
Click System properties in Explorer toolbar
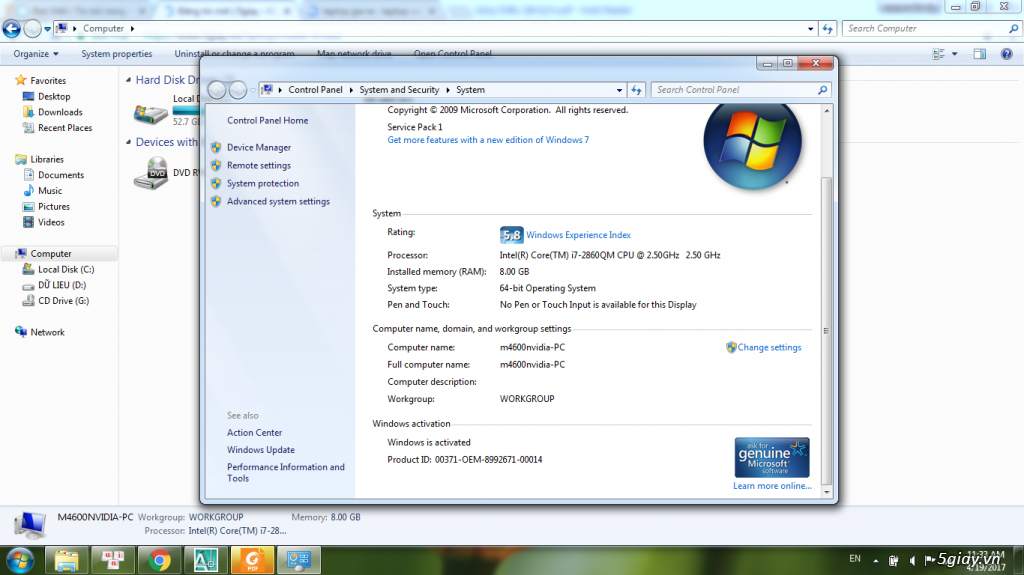click(116, 54)
